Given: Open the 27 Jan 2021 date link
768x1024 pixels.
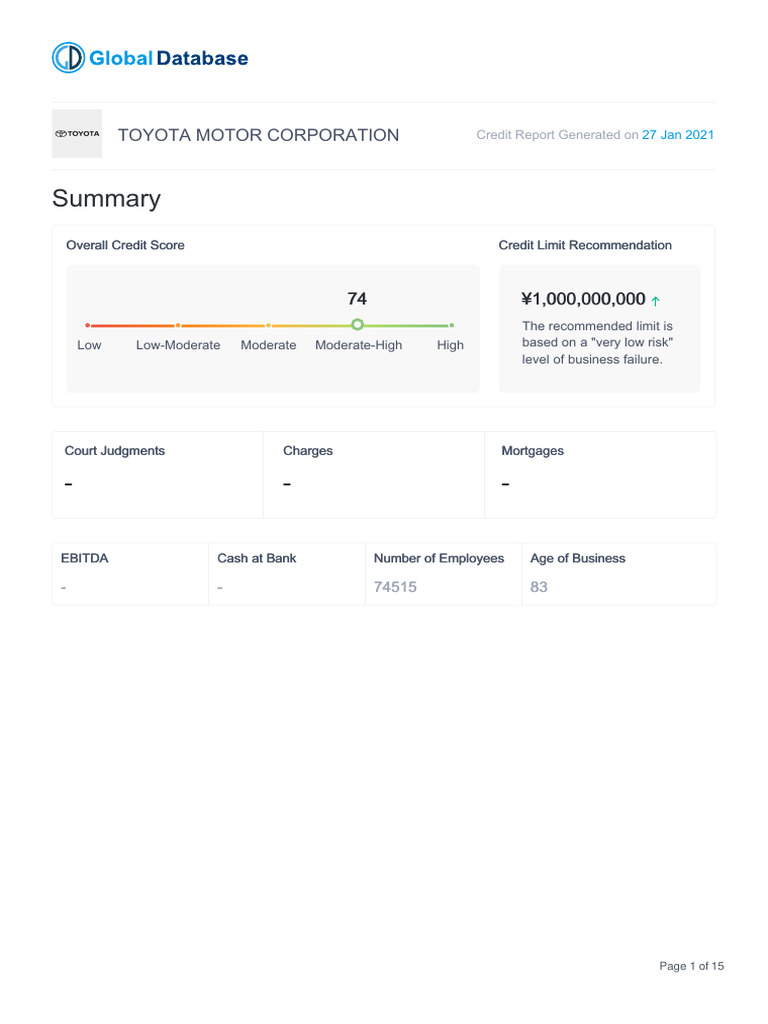Looking at the screenshot, I should coord(678,135).
